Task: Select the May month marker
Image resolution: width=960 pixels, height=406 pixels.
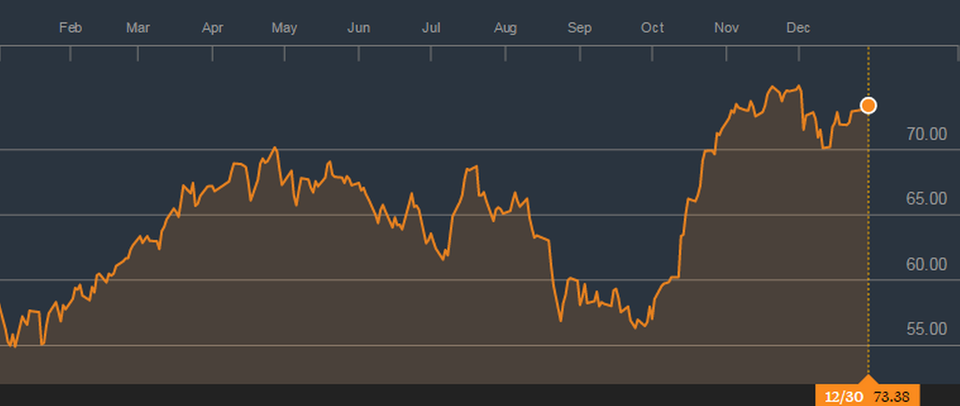Action: coord(285,28)
